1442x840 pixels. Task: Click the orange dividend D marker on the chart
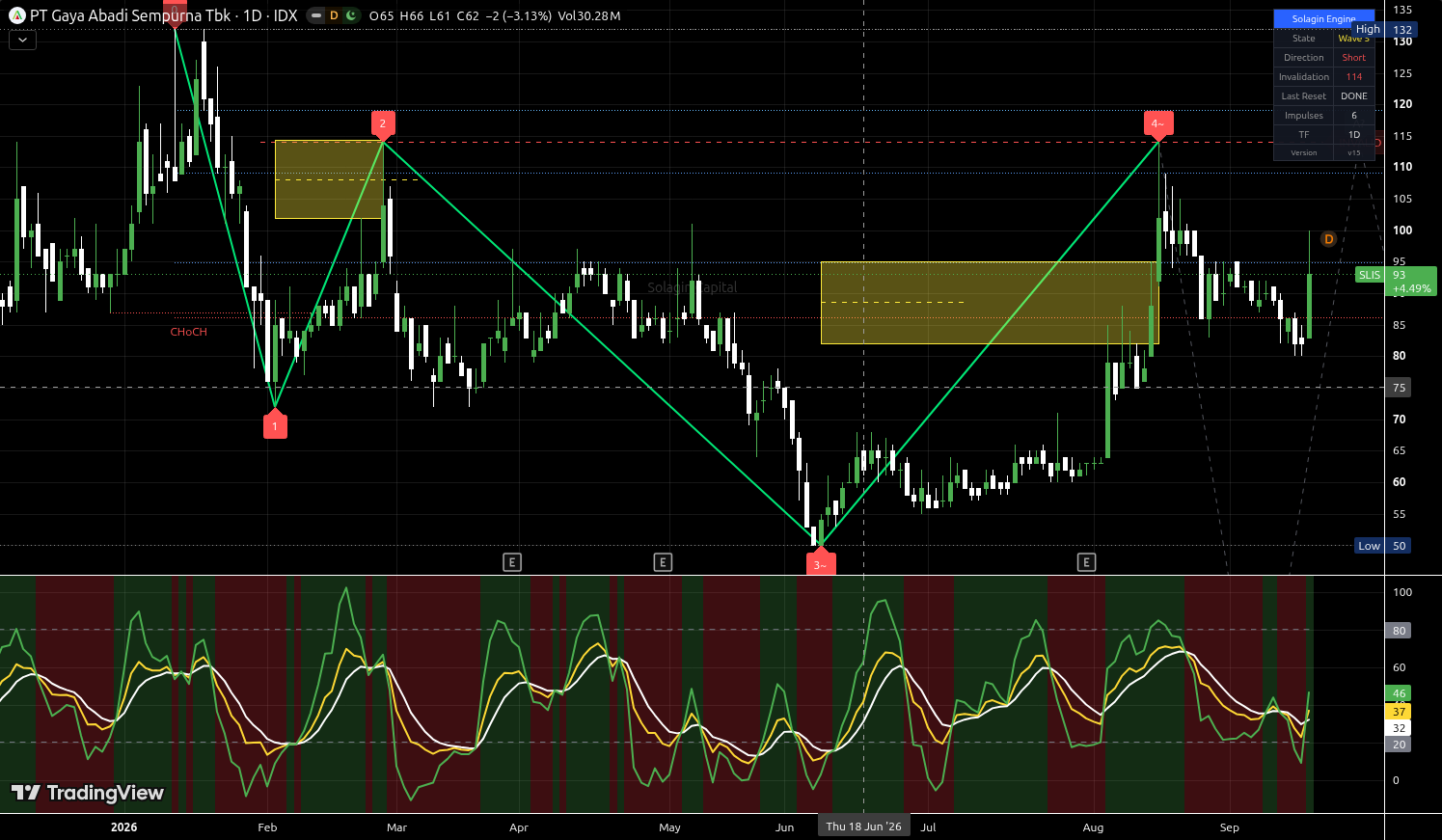pos(1328,239)
